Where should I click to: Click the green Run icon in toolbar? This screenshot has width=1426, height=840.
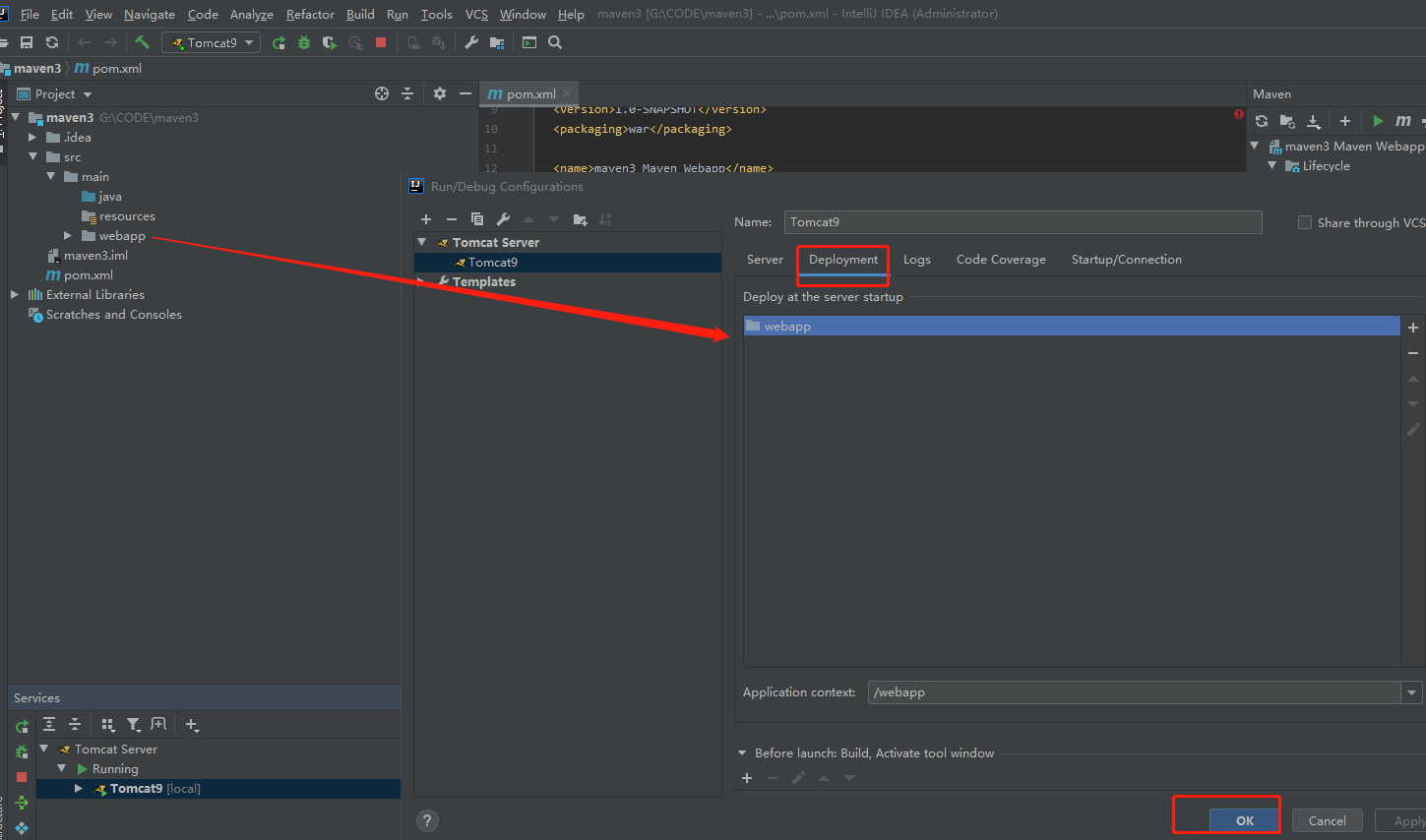(x=279, y=42)
